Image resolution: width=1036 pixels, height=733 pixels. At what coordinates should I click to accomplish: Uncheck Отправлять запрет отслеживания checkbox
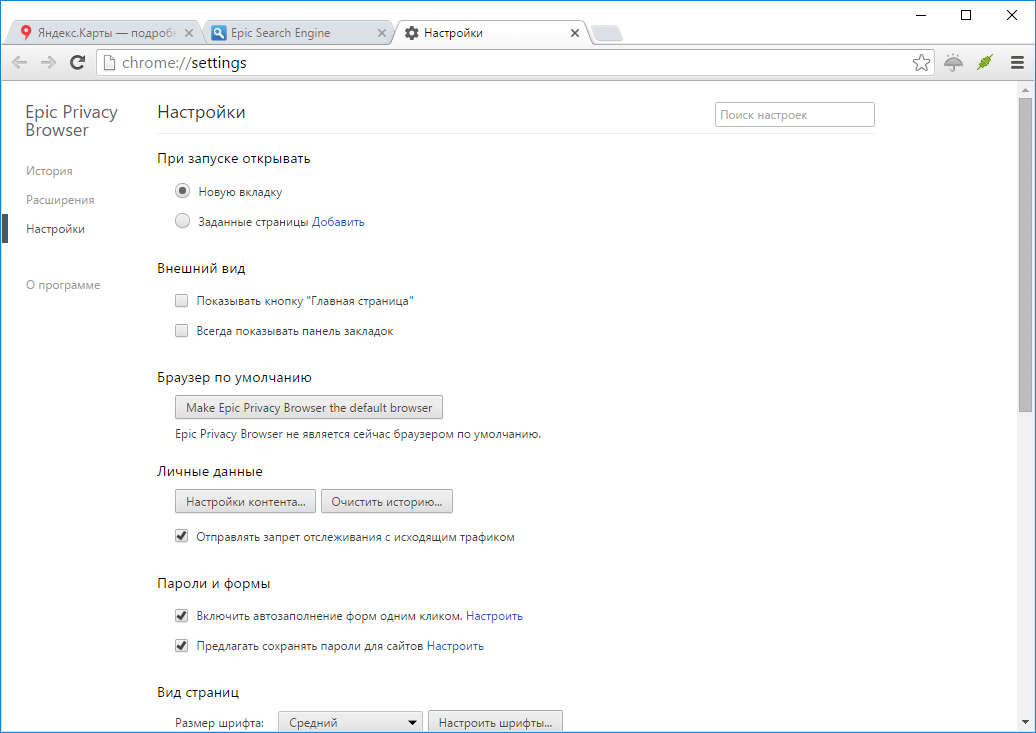[x=181, y=536]
